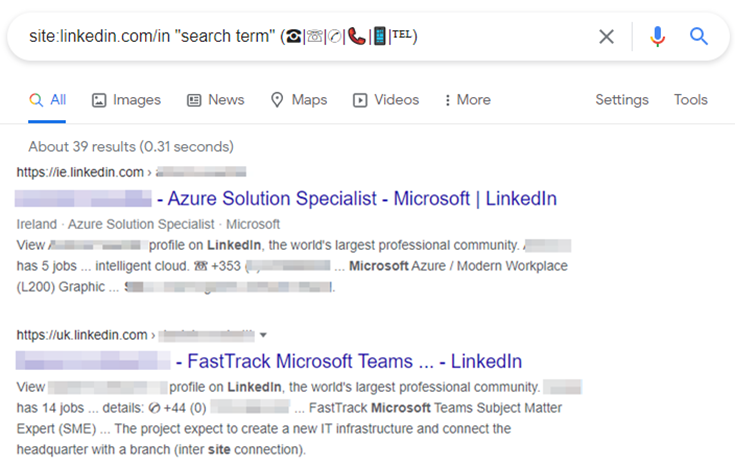Select the News tab icon
Screen dimensions: 735x466
pyautogui.click(x=194, y=100)
